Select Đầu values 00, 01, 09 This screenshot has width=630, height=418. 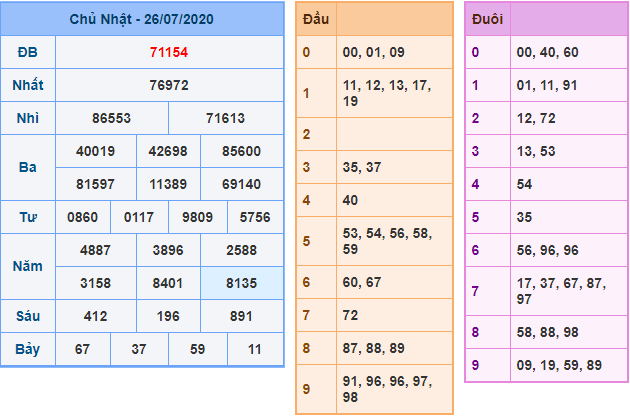[374, 52]
